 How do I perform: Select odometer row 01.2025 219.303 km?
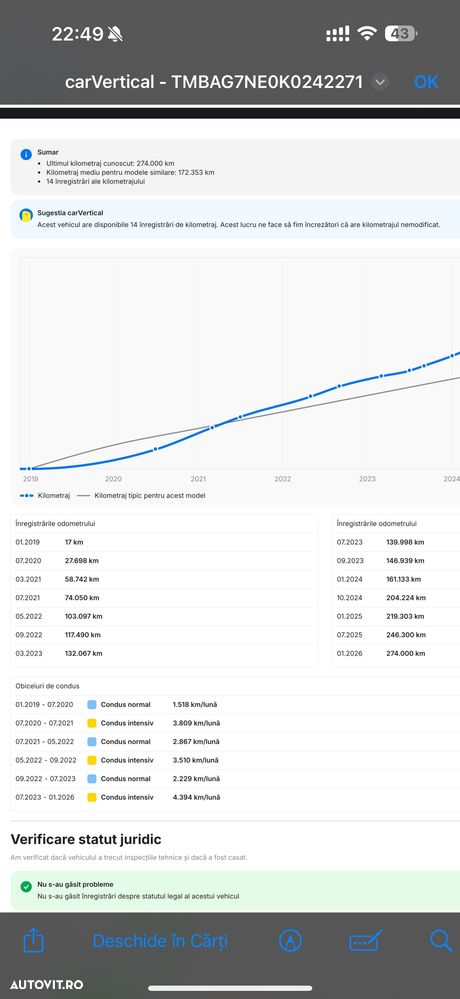398,616
